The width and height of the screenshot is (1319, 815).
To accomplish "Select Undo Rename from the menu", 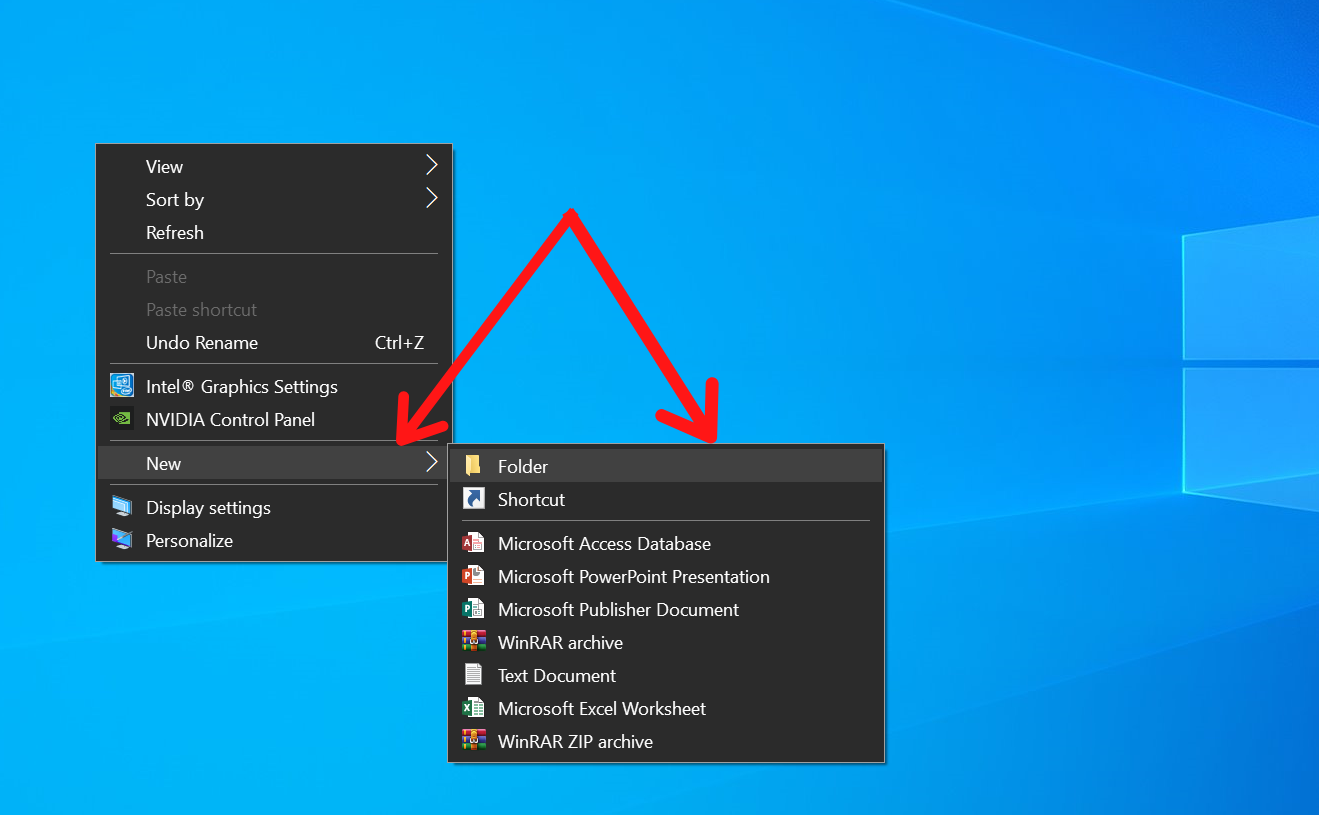I will (x=201, y=342).
